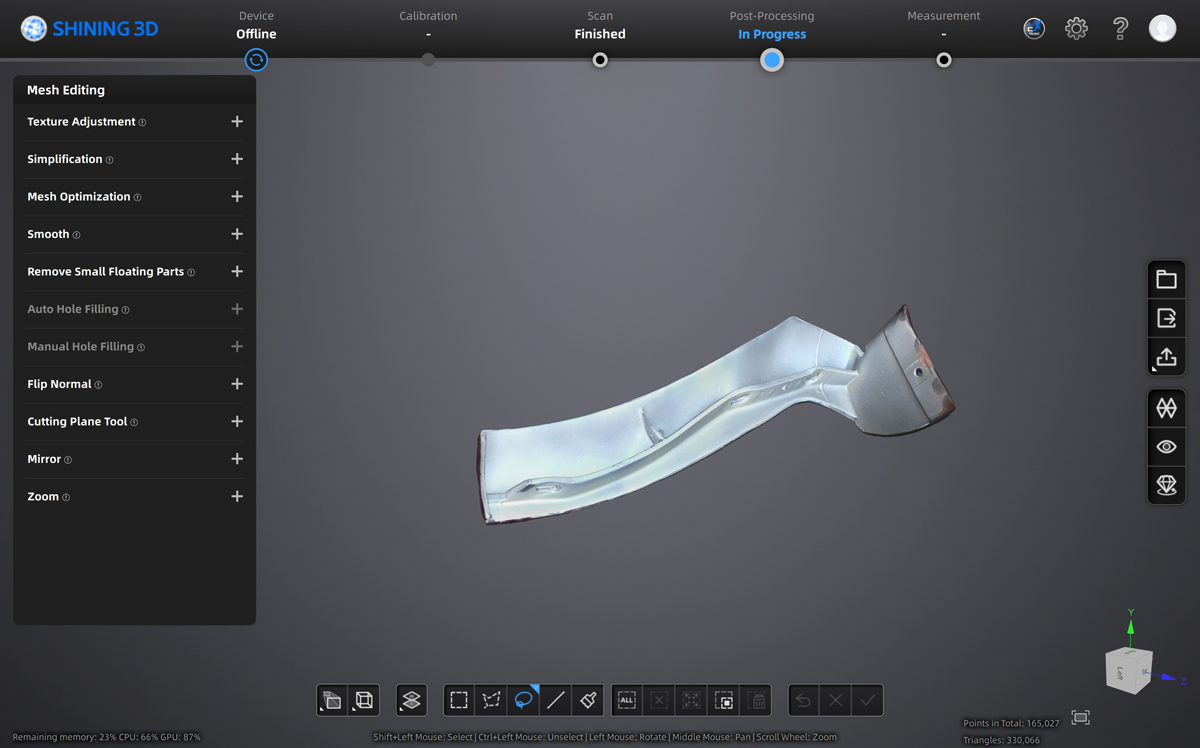Viewport: 1200px width, 748px height.
Task: Expand the Smooth section plus button
Action: pos(237,234)
